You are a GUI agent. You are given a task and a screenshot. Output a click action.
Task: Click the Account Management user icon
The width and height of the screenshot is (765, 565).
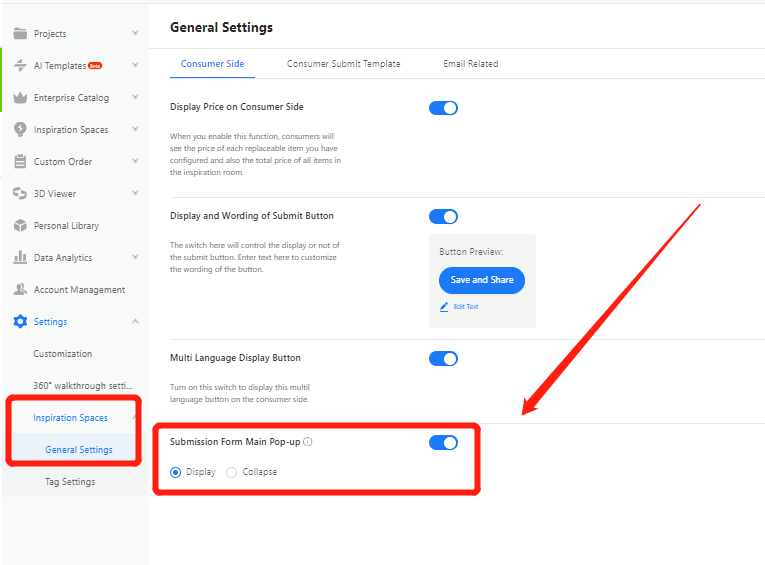click(x=20, y=289)
